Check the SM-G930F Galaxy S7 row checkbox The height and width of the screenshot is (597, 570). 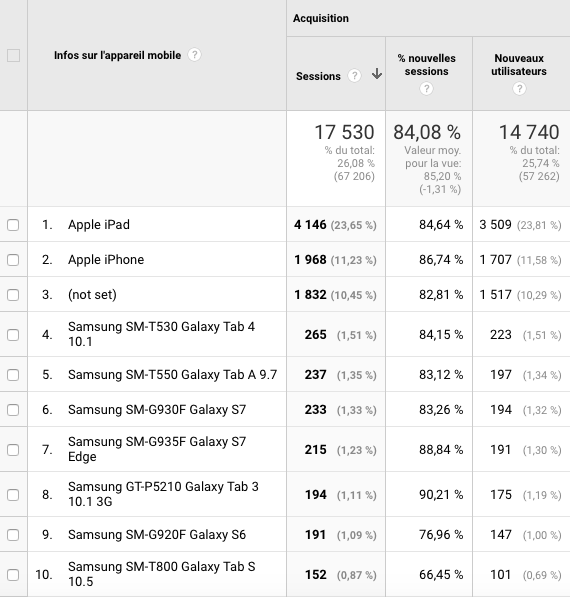13,410
